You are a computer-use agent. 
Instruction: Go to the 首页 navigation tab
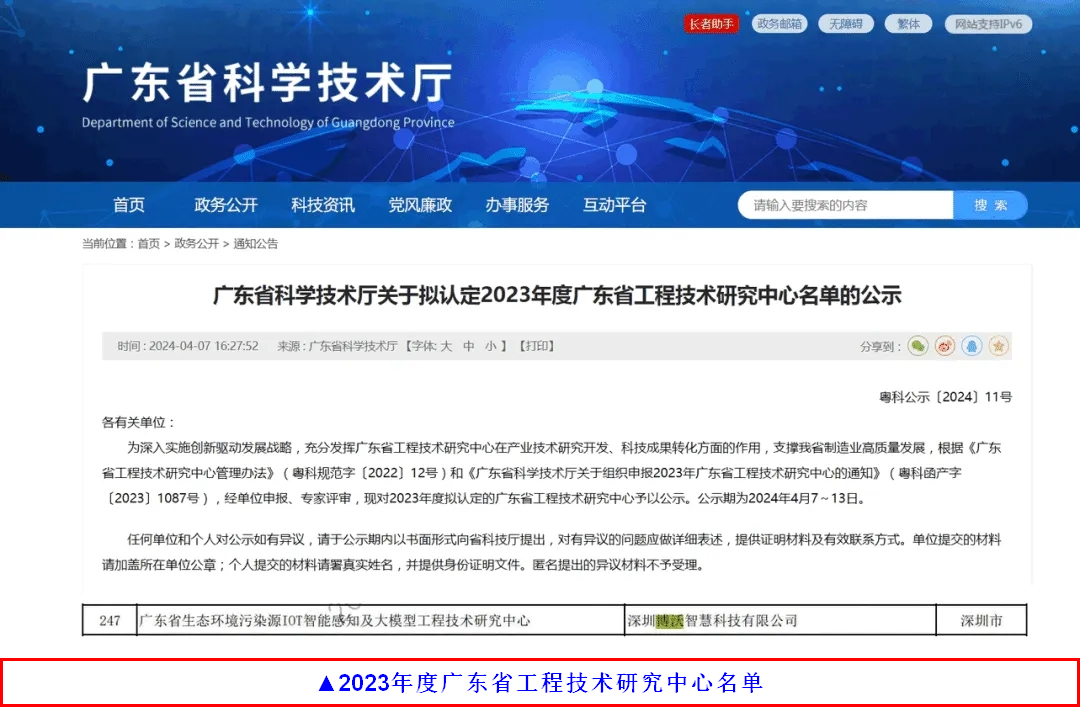coord(129,205)
